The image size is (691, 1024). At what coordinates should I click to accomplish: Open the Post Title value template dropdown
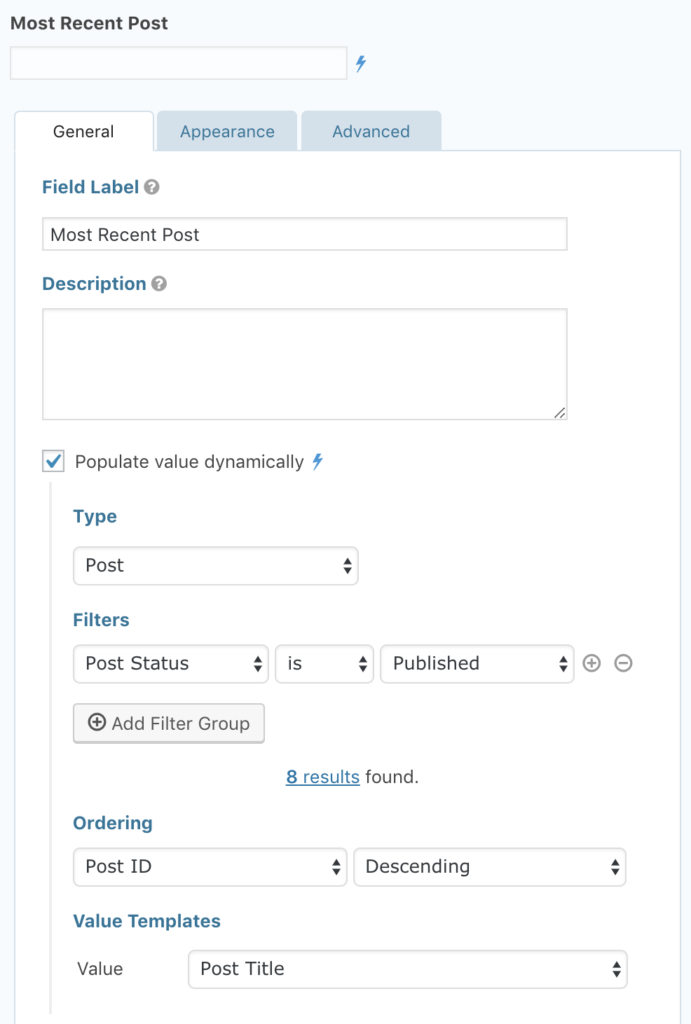point(408,969)
